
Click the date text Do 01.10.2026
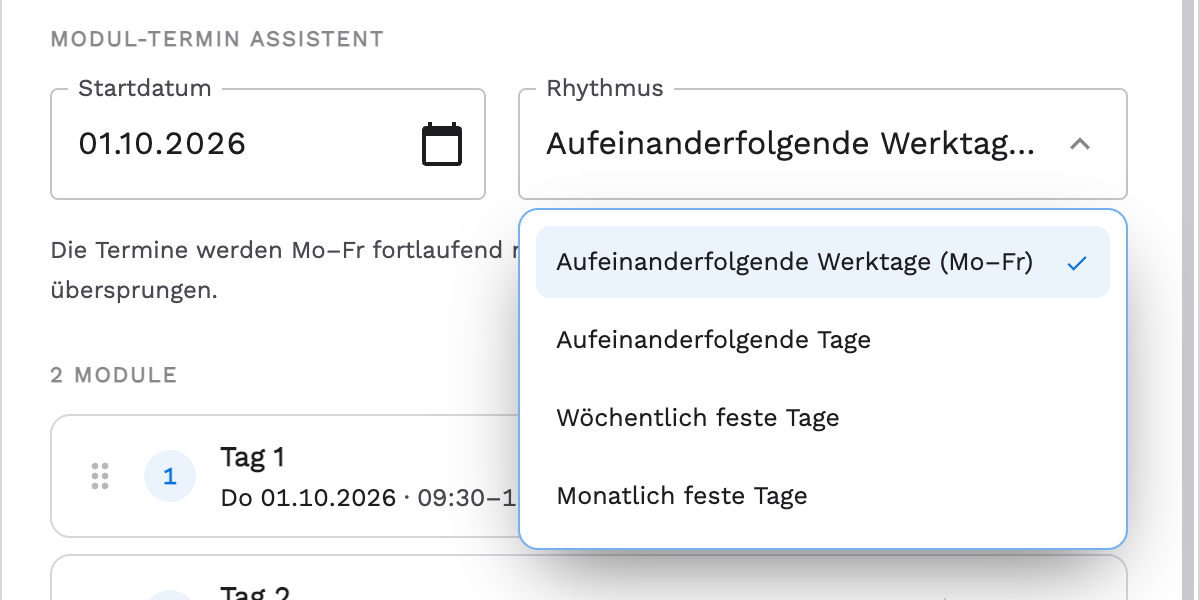point(308,498)
